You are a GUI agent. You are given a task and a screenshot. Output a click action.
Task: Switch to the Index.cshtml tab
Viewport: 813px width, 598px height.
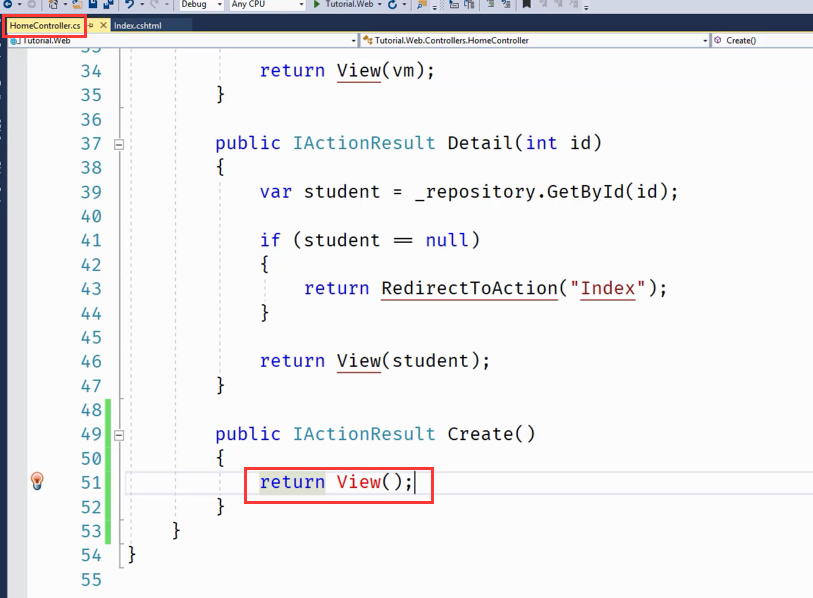pyautogui.click(x=137, y=25)
